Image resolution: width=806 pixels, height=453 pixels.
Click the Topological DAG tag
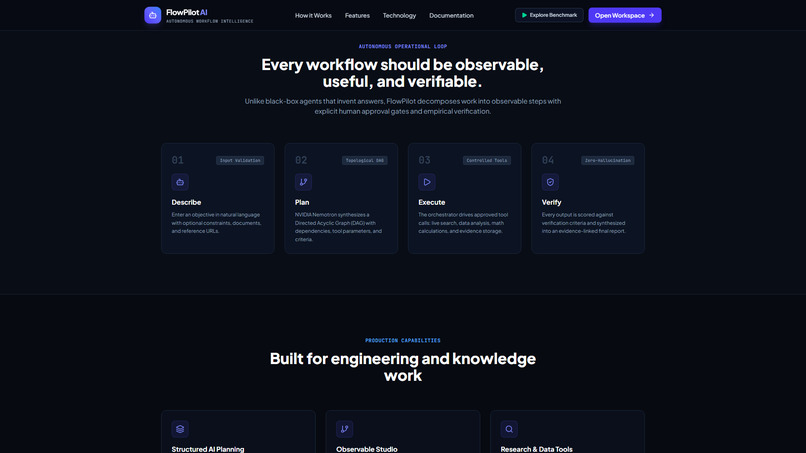point(364,160)
